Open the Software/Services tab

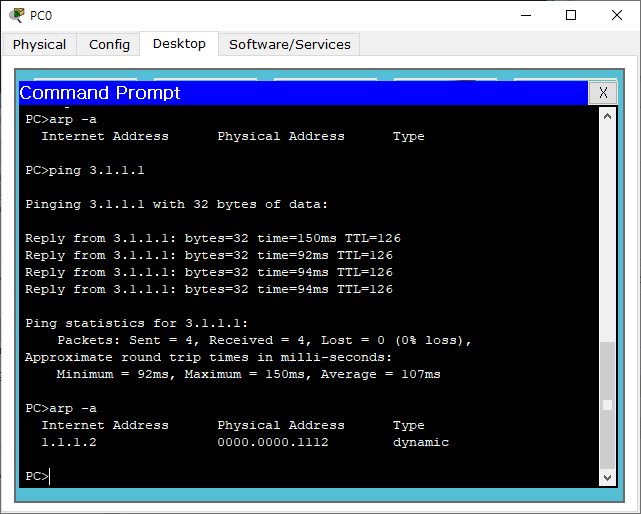(x=289, y=44)
